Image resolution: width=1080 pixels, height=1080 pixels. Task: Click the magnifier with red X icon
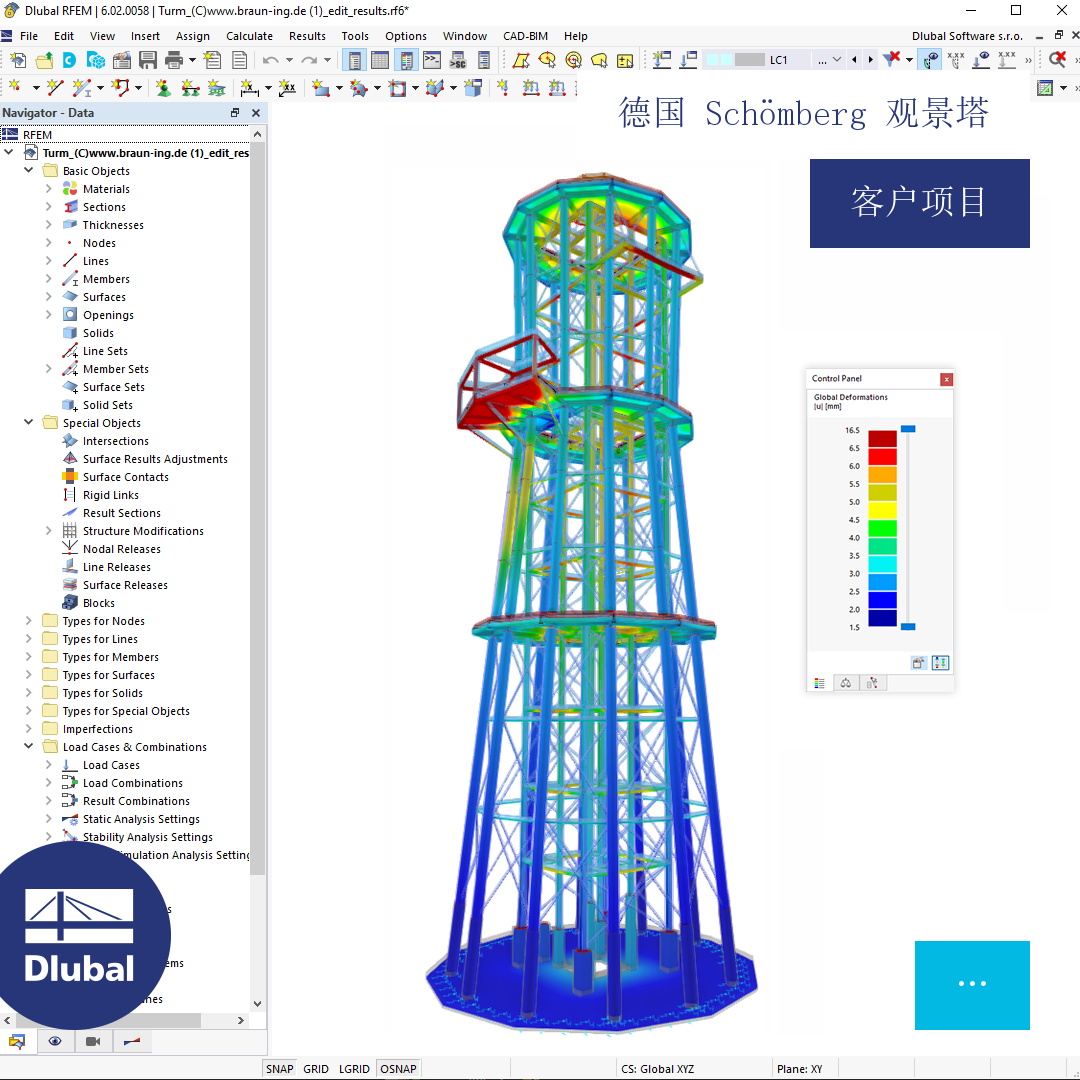pyautogui.click(x=1057, y=59)
